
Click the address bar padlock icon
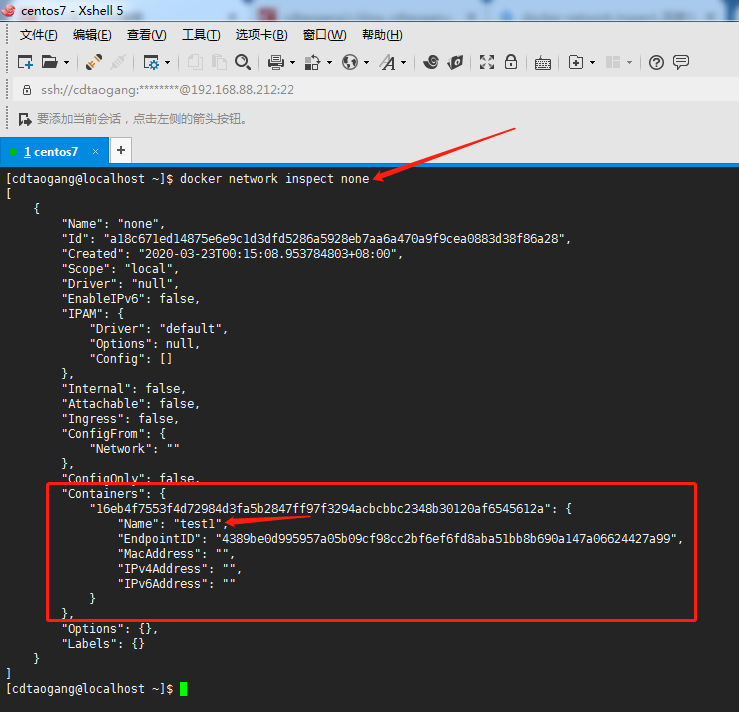pos(27,90)
